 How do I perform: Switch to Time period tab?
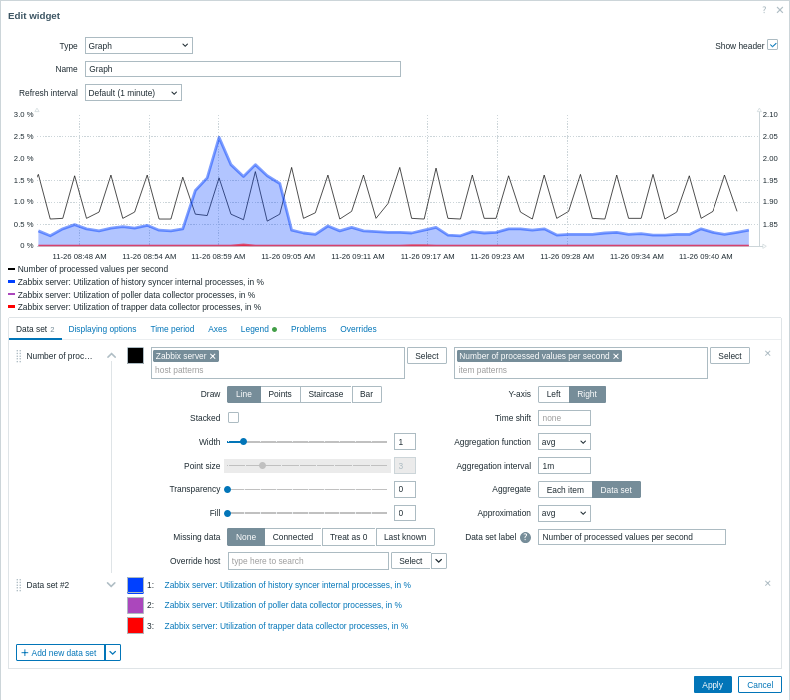[172, 329]
